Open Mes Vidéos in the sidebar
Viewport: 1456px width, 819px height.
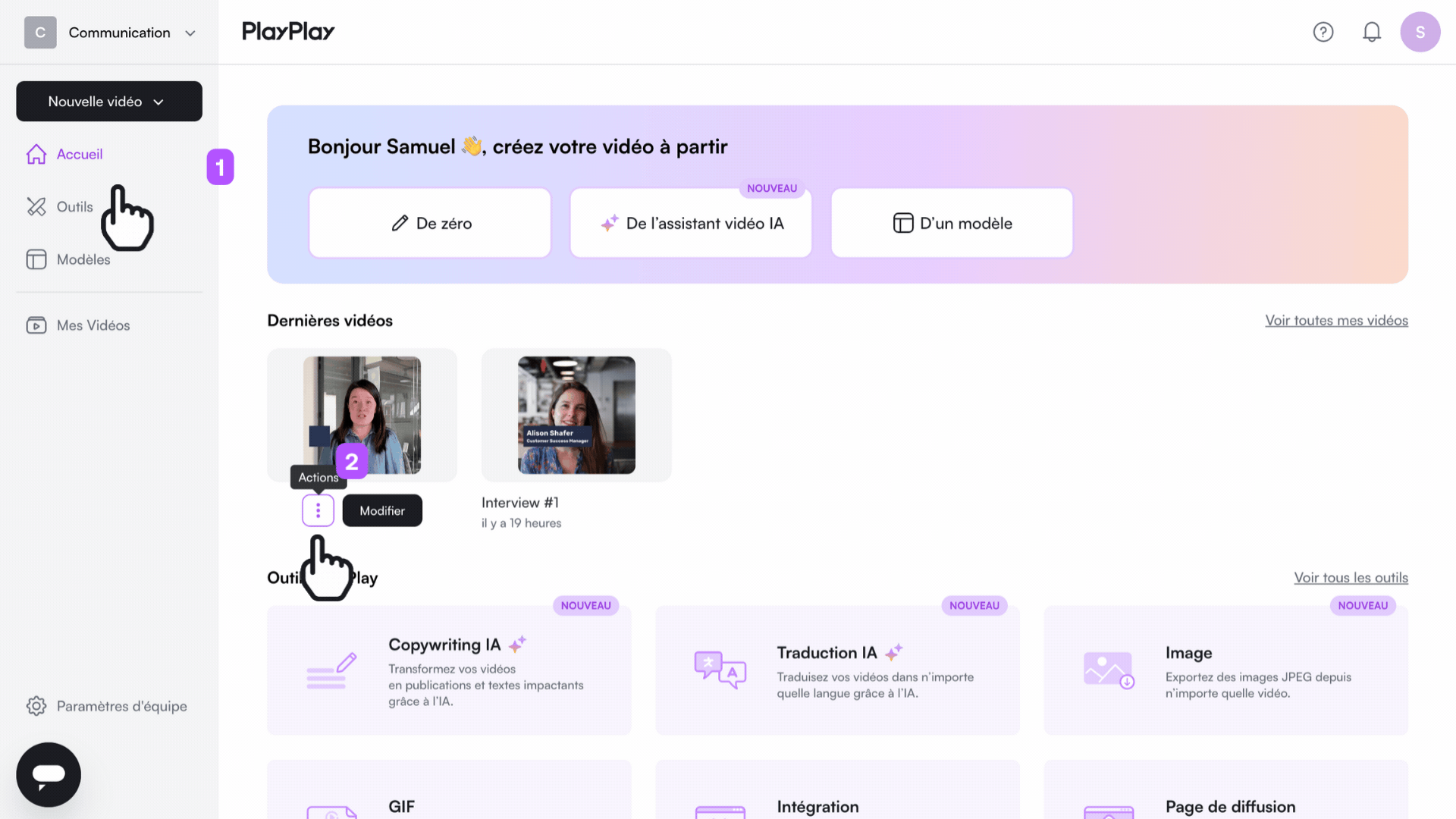pos(93,325)
